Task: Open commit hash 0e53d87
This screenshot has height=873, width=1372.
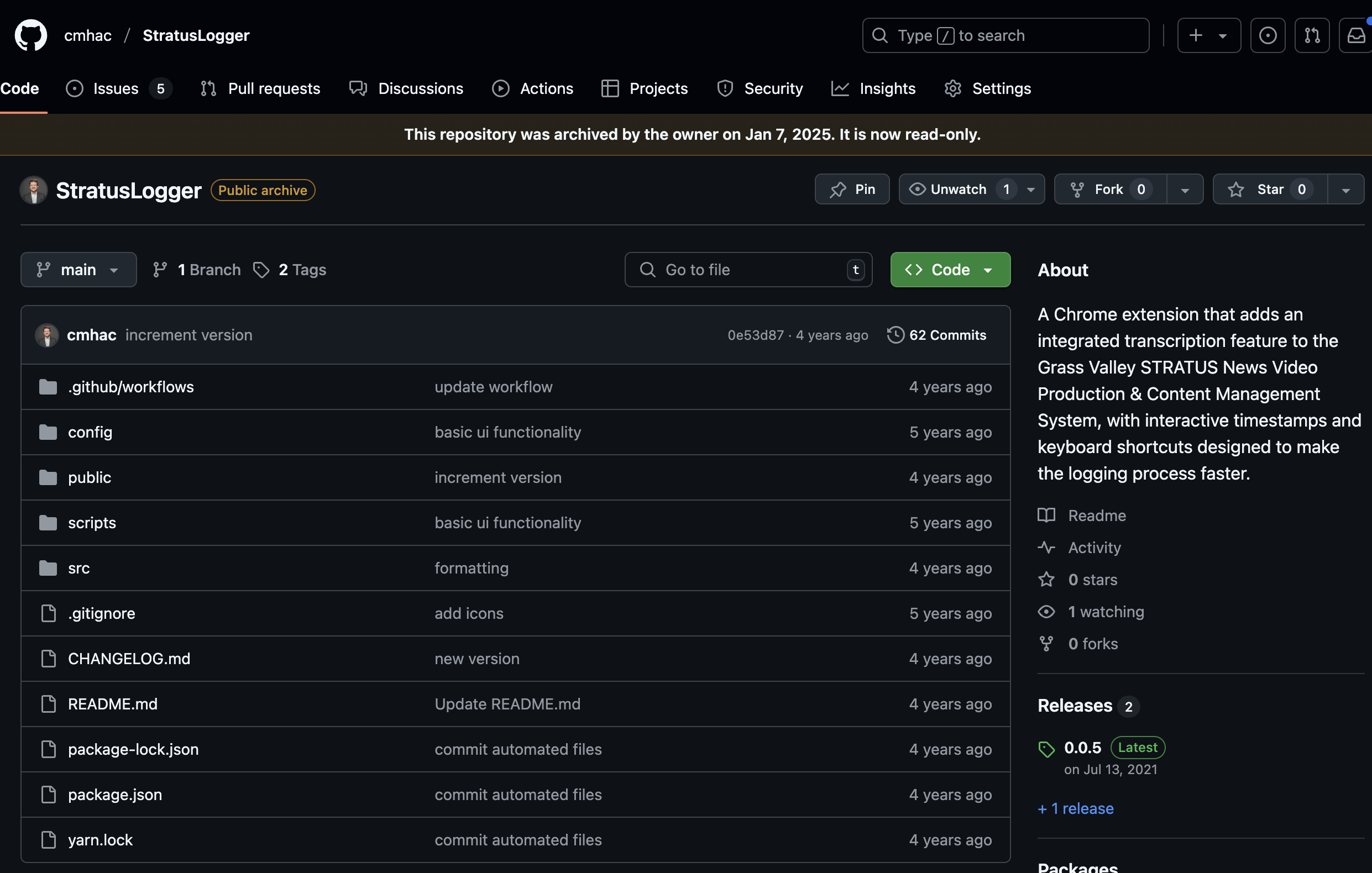Action: tap(756, 335)
